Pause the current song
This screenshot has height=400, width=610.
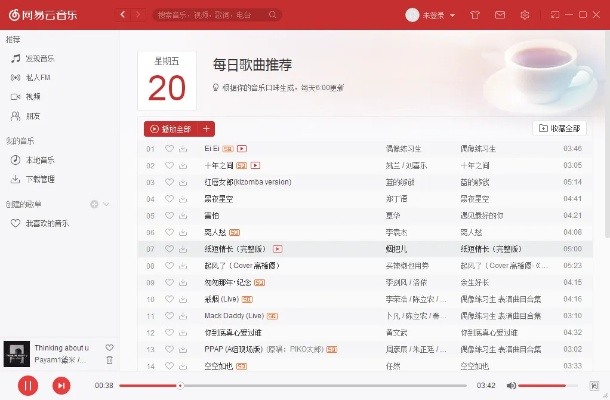point(28,385)
